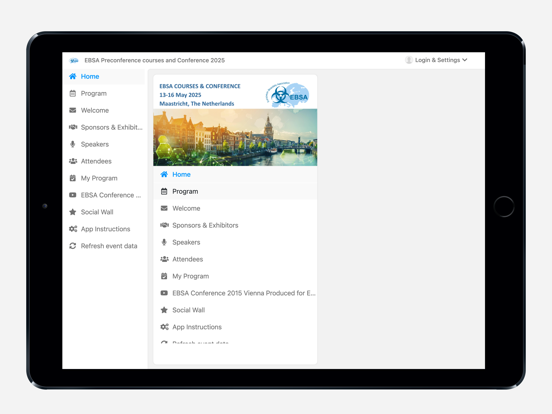Click the EBSA biohazard logo in banner
The width and height of the screenshot is (552, 414).
(288, 94)
